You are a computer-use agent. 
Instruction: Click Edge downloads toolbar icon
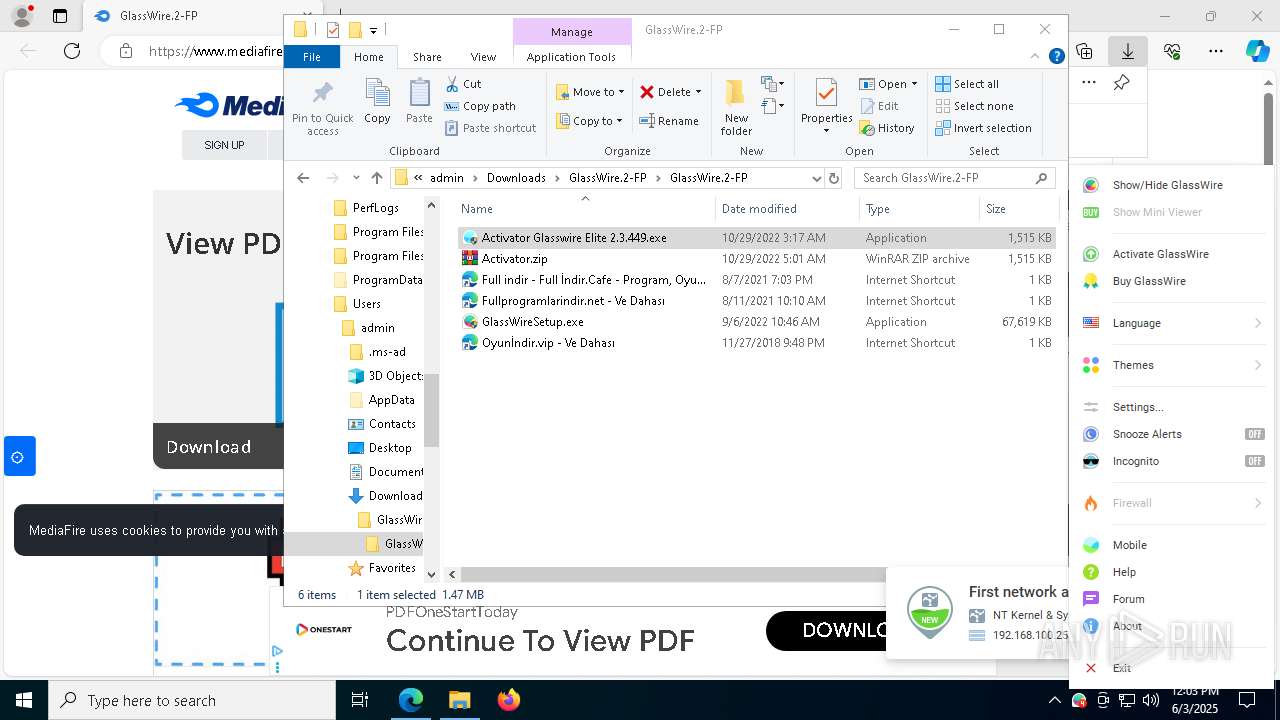tap(1128, 51)
